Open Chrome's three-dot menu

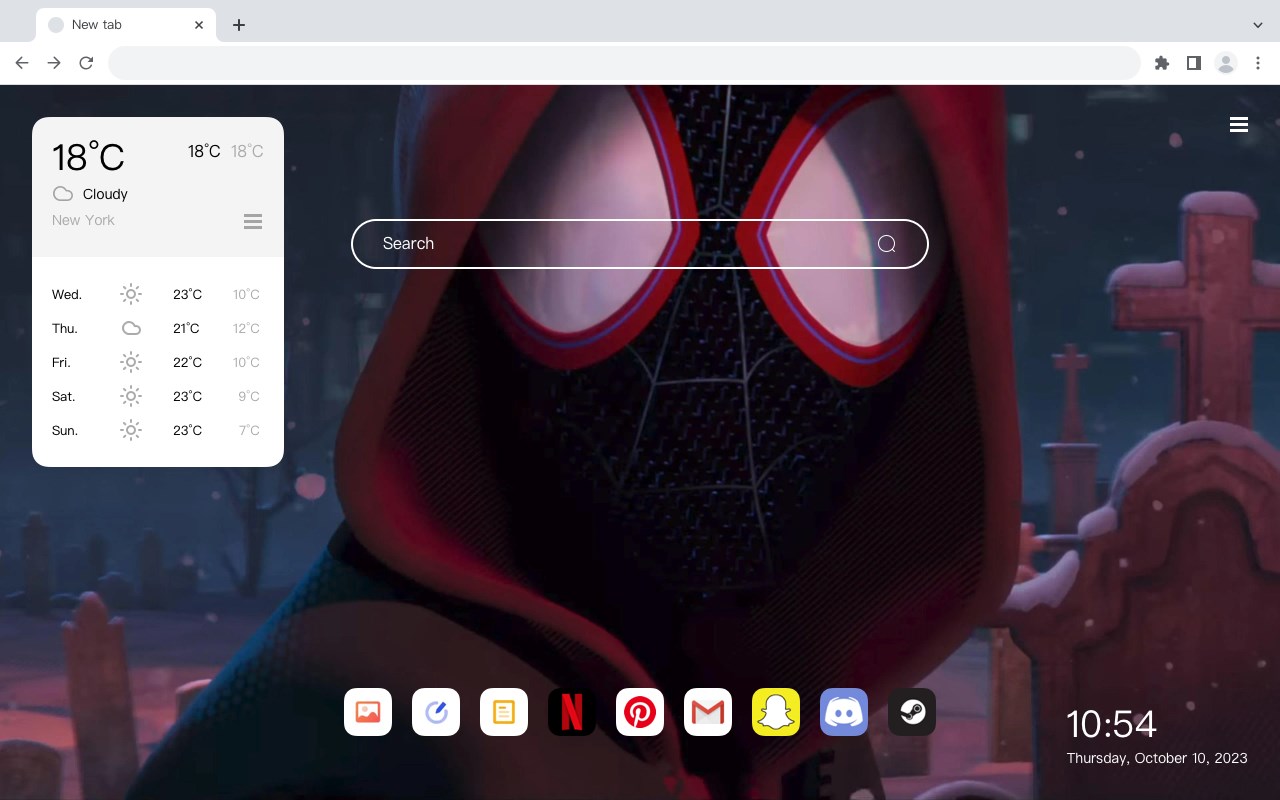click(1258, 63)
